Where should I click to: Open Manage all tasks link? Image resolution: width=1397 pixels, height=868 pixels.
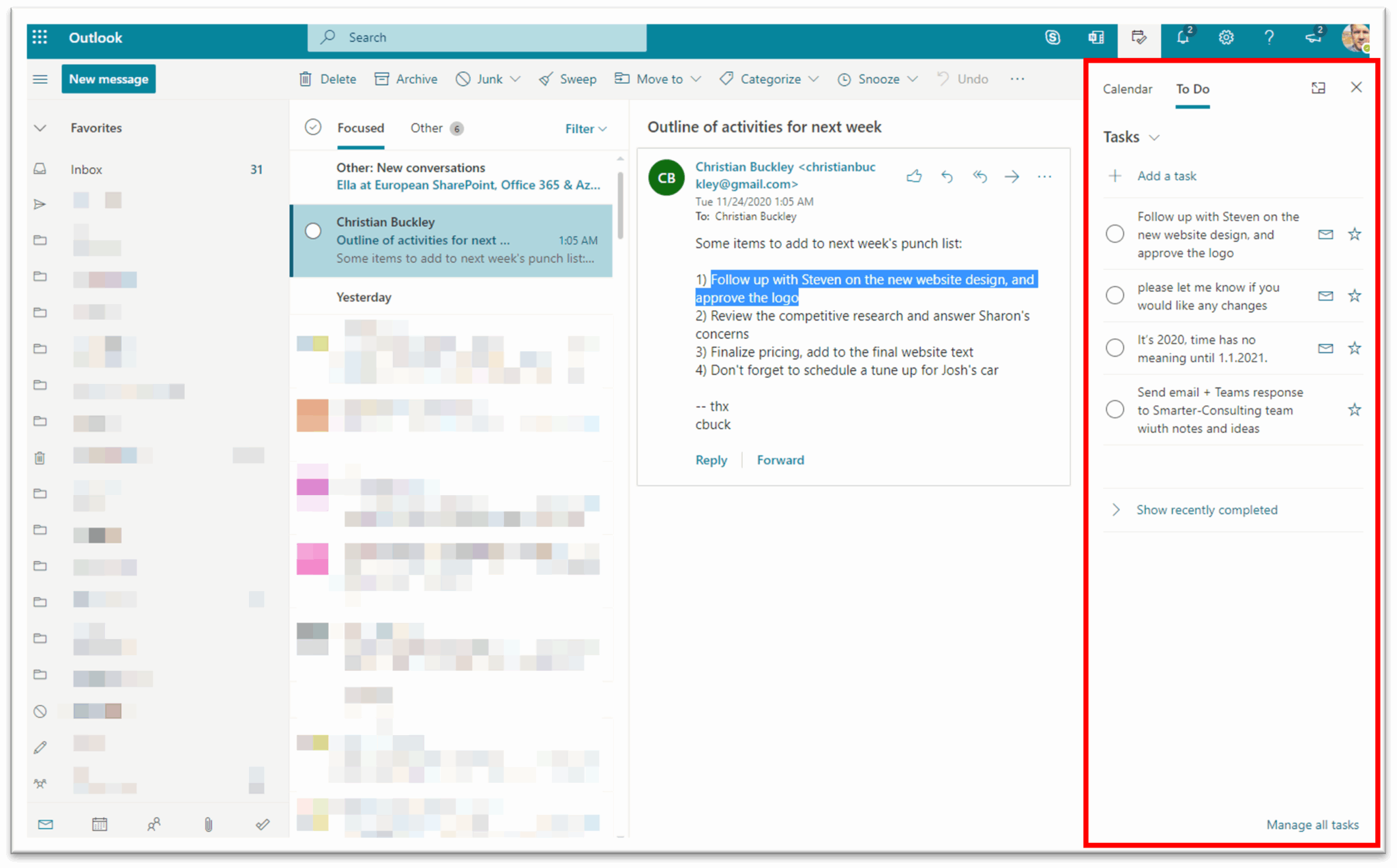tap(1312, 824)
